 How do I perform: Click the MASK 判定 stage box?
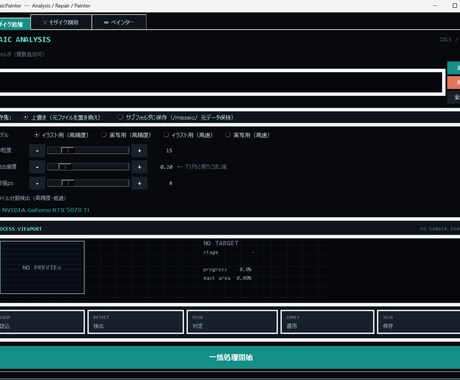(232, 322)
